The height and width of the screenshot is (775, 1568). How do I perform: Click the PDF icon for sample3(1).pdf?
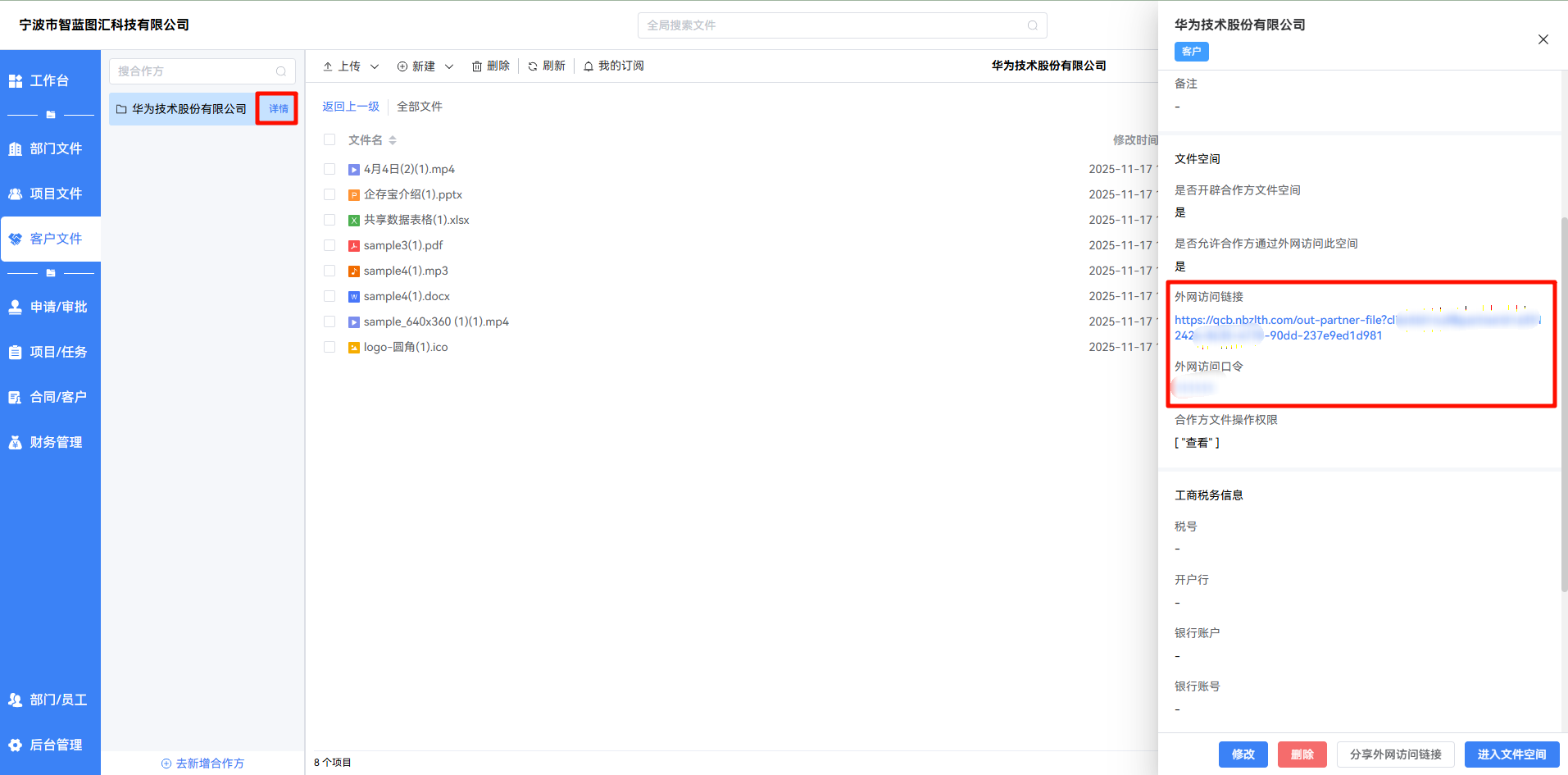tap(354, 246)
